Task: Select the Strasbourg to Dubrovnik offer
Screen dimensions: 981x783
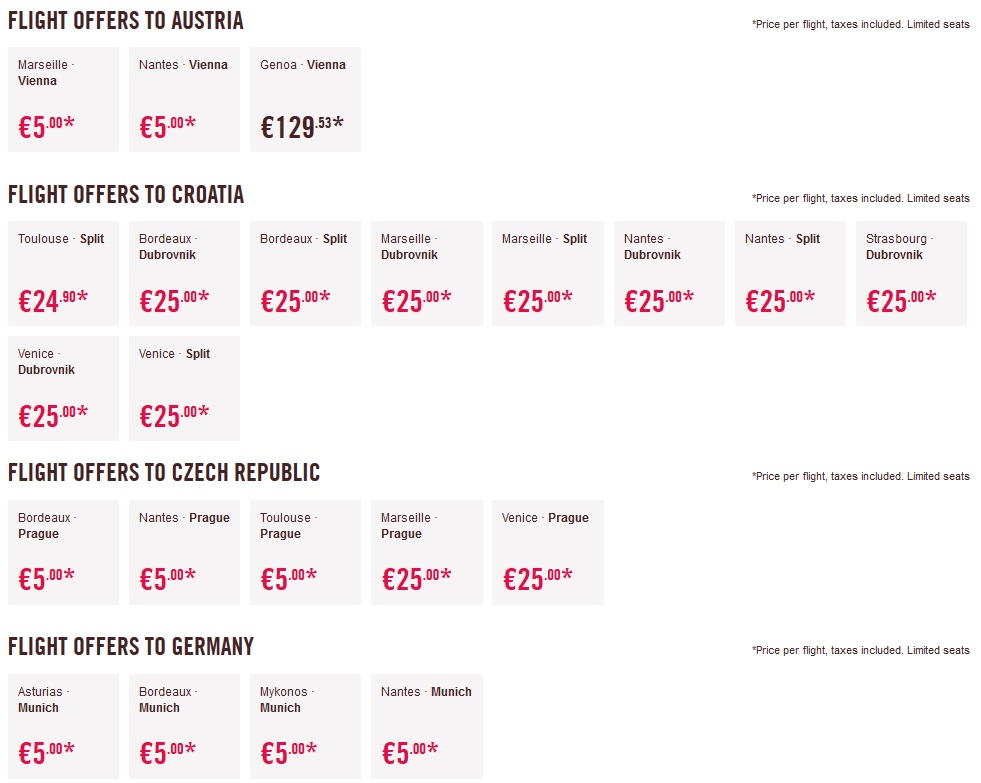Action: [x=911, y=273]
